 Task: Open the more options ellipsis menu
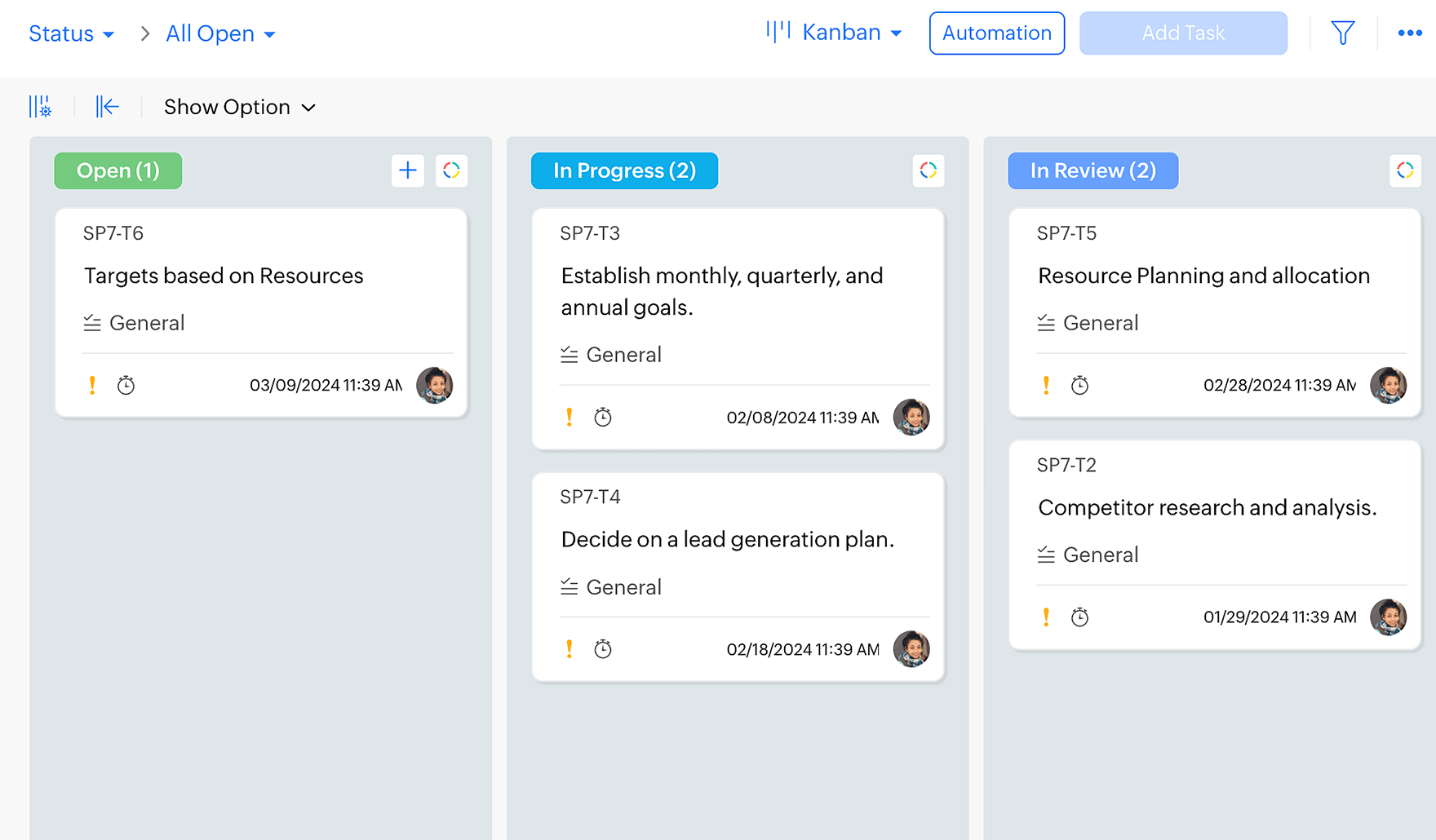[x=1409, y=33]
